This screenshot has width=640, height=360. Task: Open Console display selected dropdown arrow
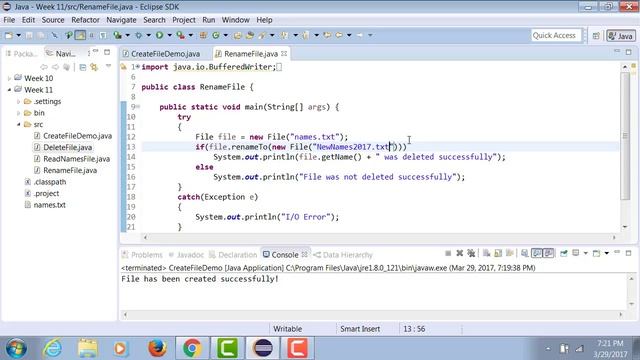[585, 253]
